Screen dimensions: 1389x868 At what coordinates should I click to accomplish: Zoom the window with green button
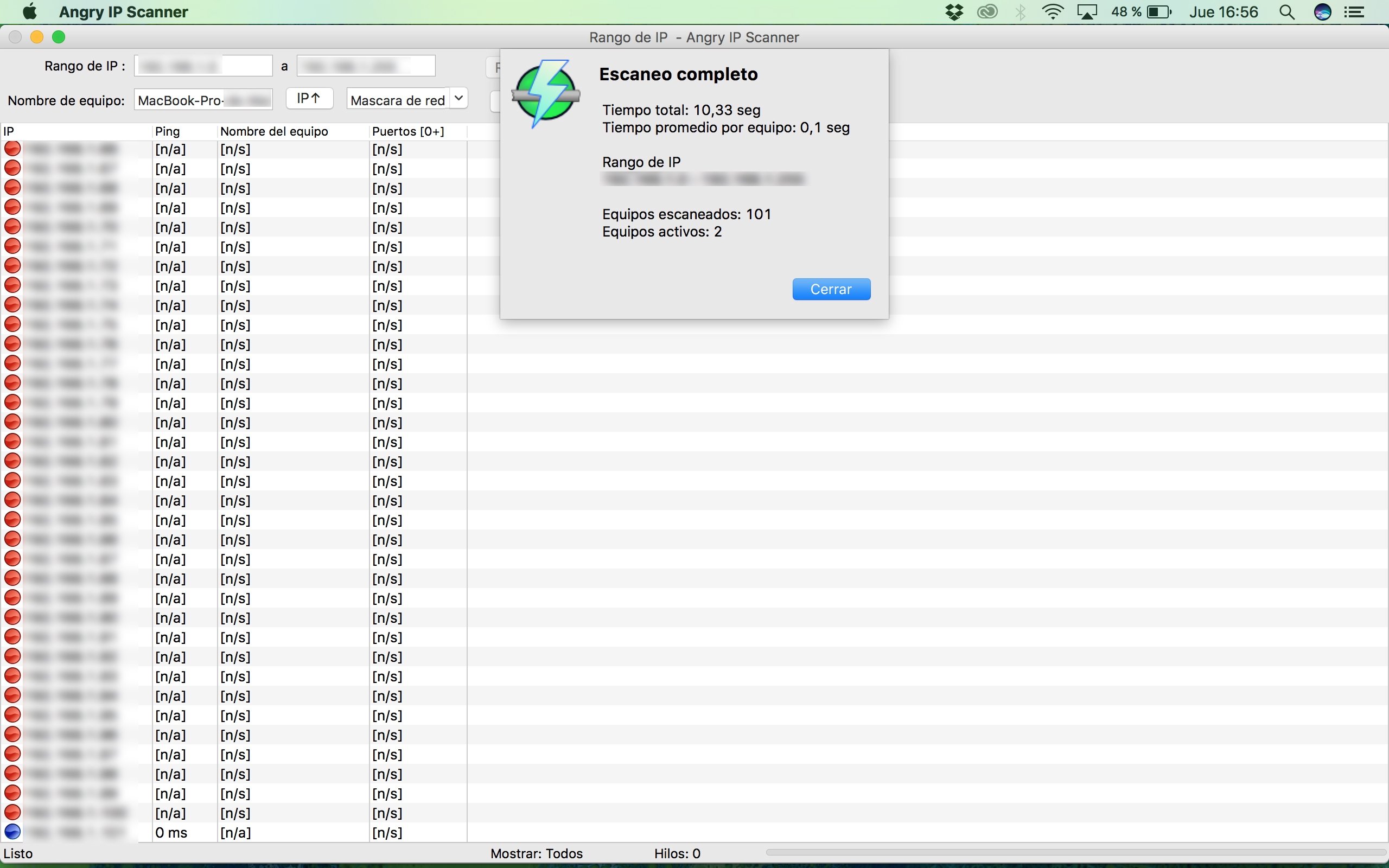[x=59, y=37]
